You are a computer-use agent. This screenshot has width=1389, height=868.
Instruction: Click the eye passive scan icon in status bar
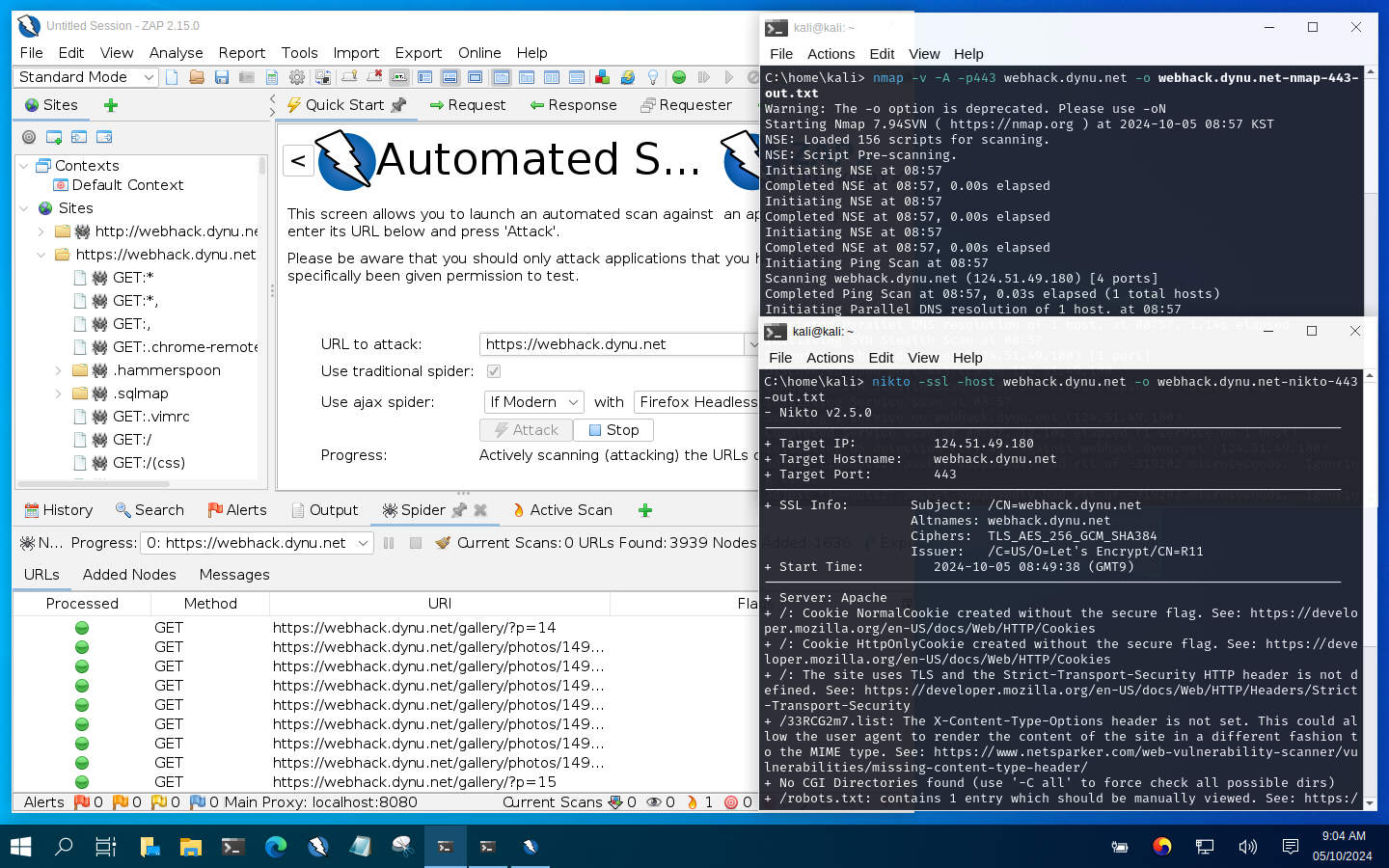click(x=654, y=802)
